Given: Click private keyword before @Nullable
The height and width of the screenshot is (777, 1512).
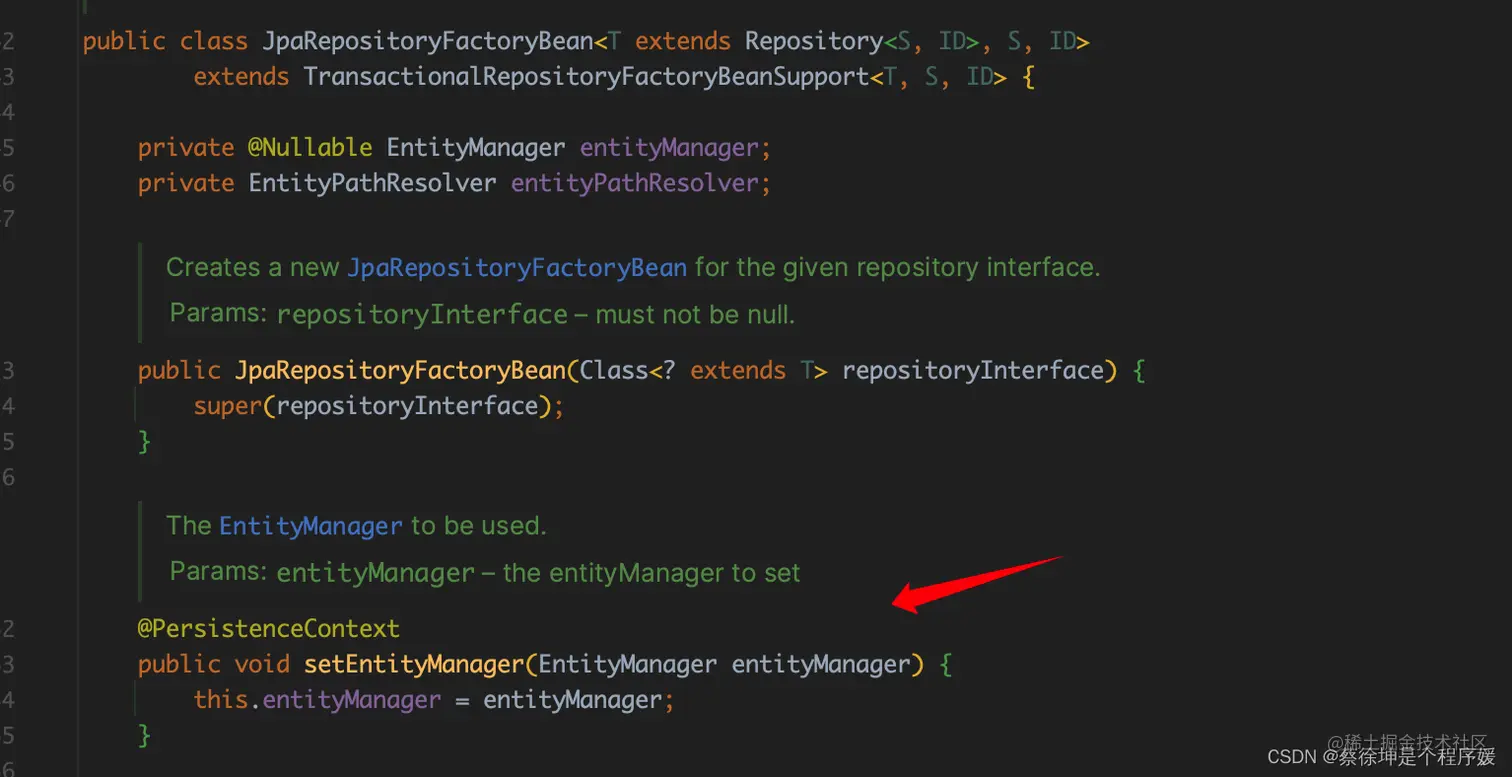Looking at the screenshot, I should click(x=186, y=148).
